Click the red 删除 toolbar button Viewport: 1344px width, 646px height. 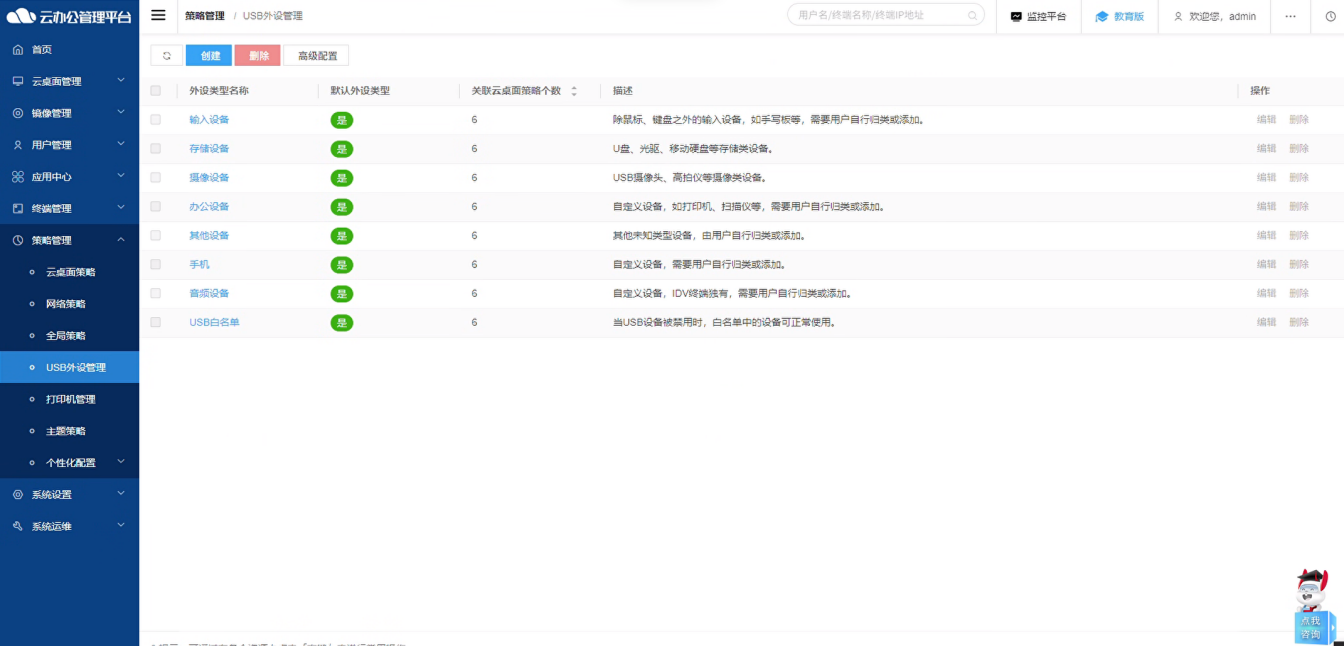258,56
